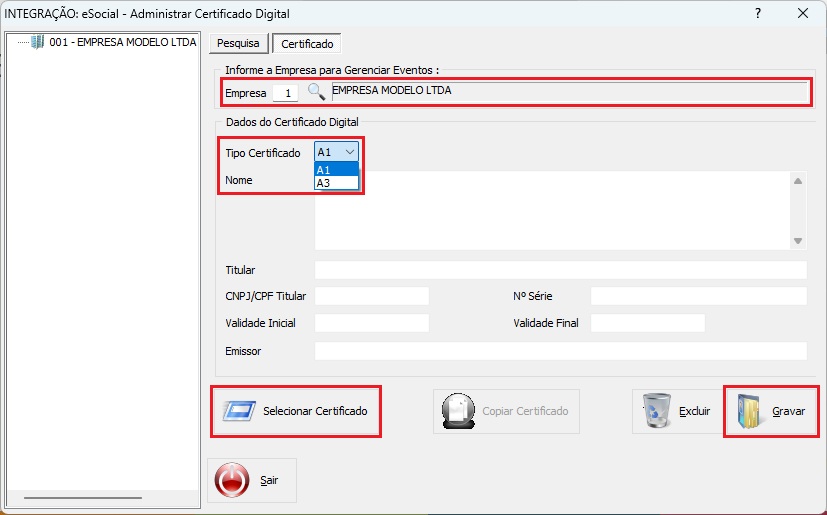Viewport: 827px width, 515px height.
Task: Open the Tipo Certificado dropdown arrow
Action: click(350, 152)
